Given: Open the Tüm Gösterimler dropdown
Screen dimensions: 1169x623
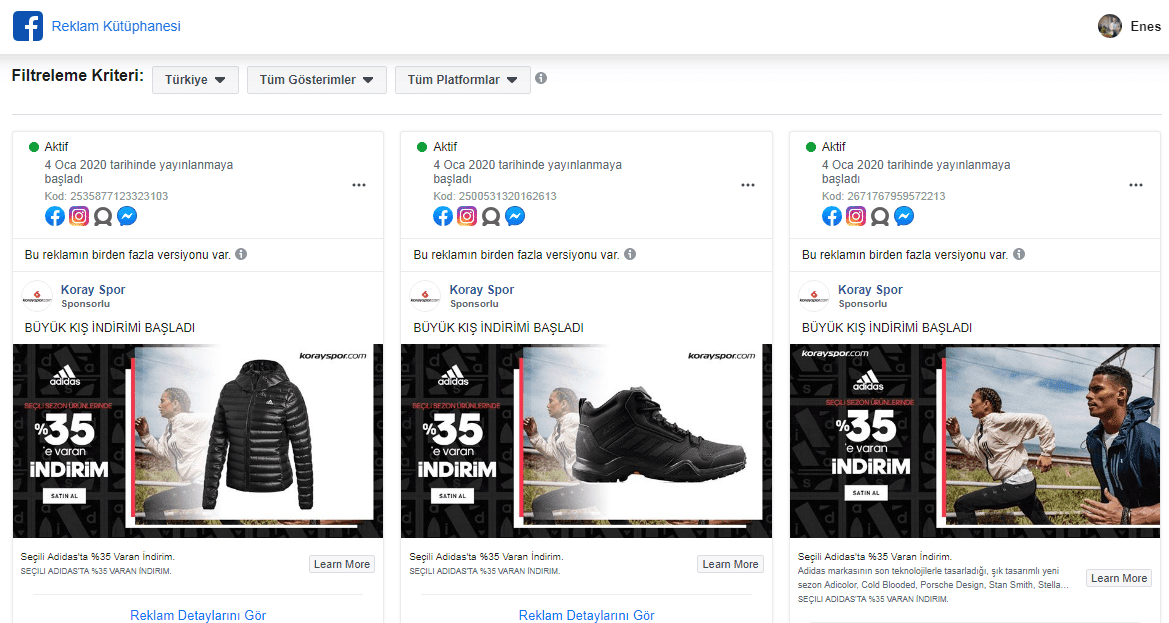Looking at the screenshot, I should [316, 79].
